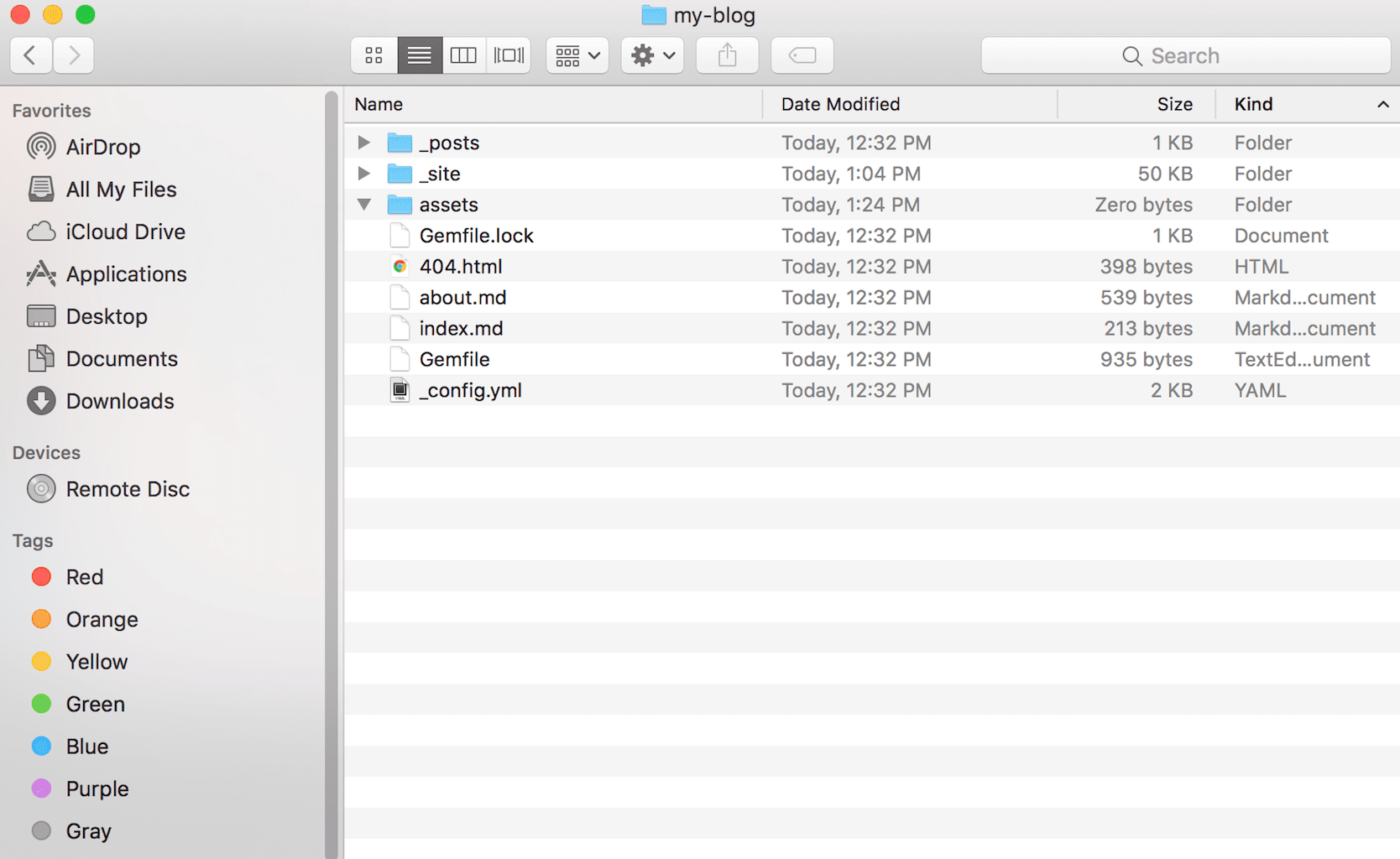Select the Gemfile file name
Viewport: 1400px width, 859px height.
tap(454, 359)
